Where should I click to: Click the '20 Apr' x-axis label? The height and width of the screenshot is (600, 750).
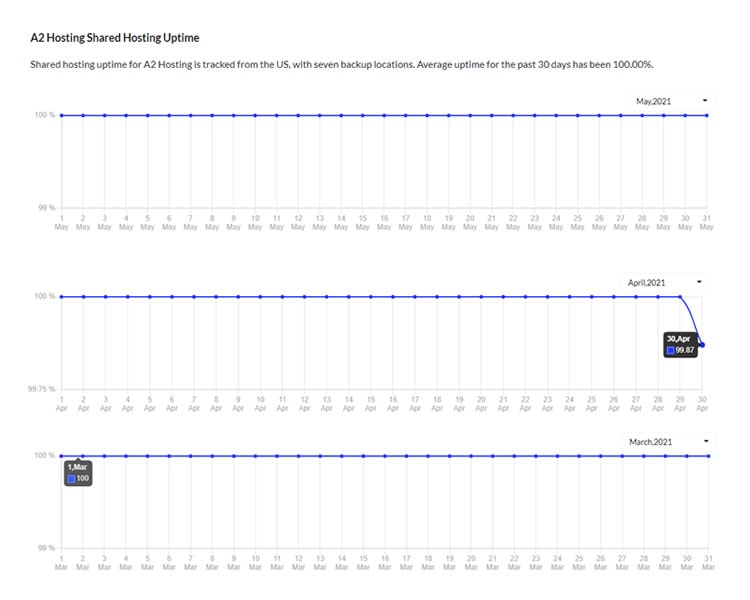(481, 404)
